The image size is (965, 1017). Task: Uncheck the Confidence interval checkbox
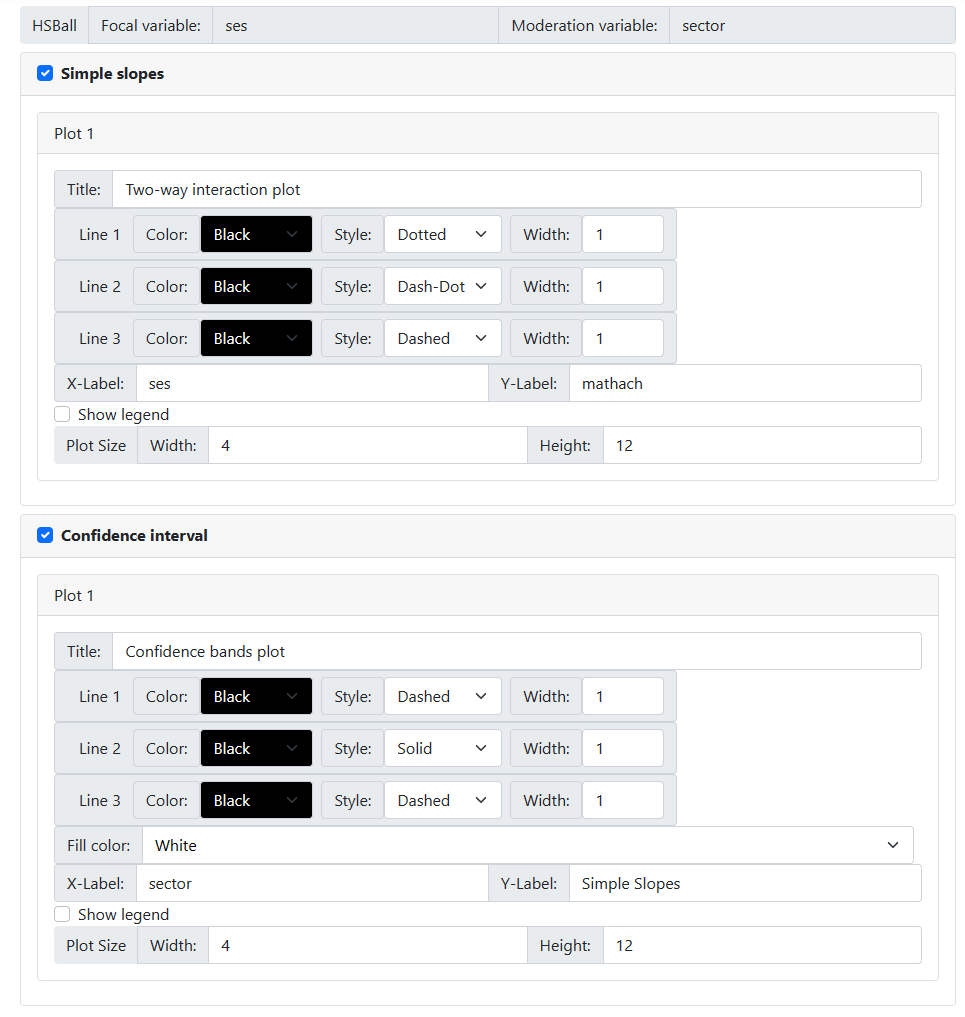click(x=45, y=536)
